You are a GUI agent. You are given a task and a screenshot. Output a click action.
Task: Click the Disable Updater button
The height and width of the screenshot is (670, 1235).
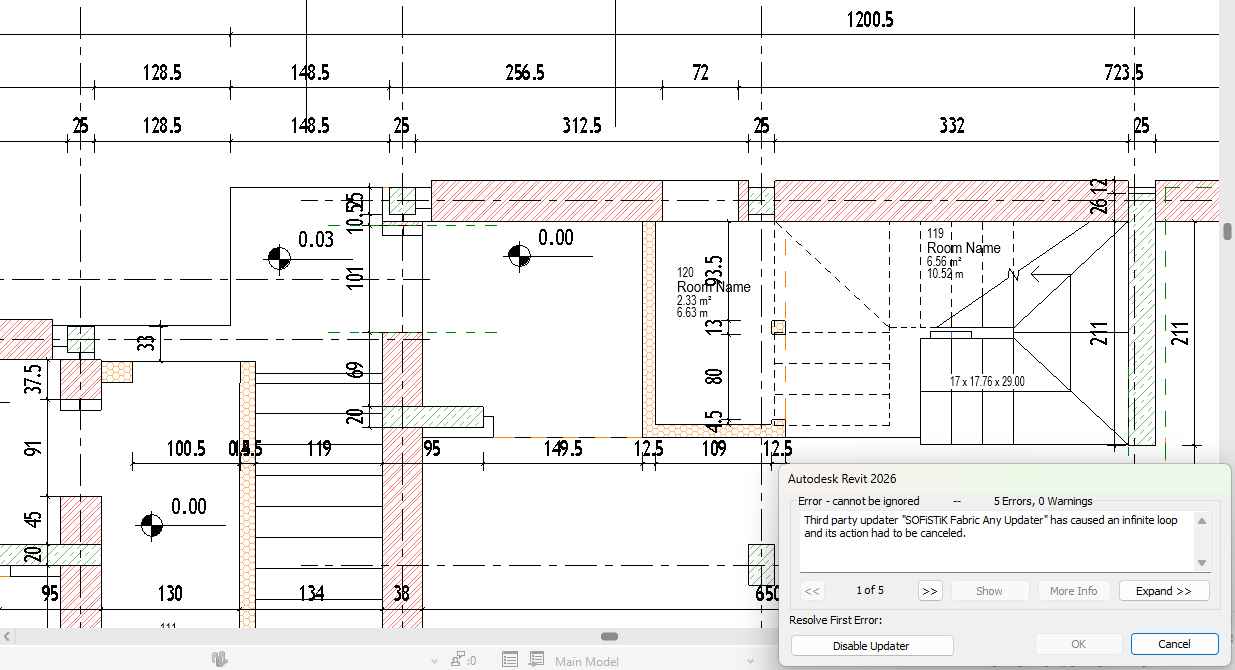coord(871,646)
